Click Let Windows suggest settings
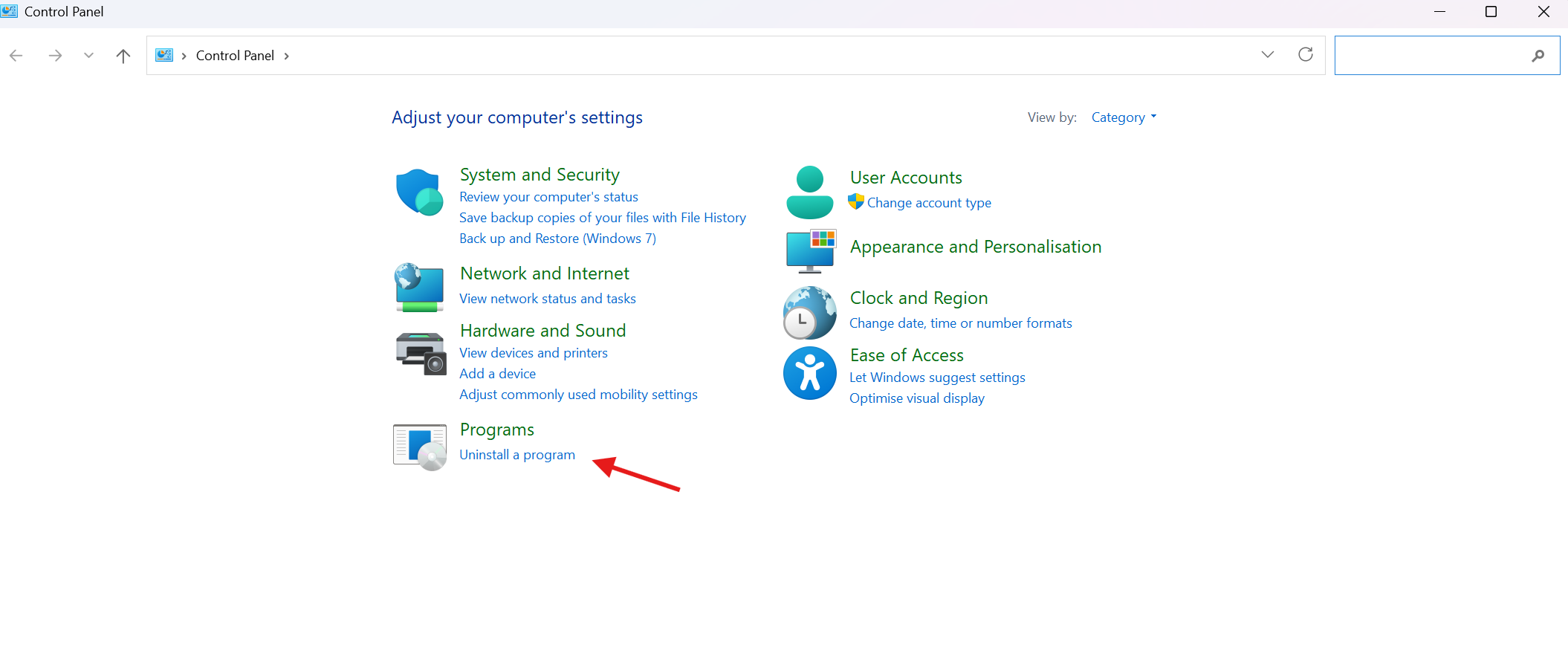Screen dimensions: 1568x651 [x=937, y=378]
